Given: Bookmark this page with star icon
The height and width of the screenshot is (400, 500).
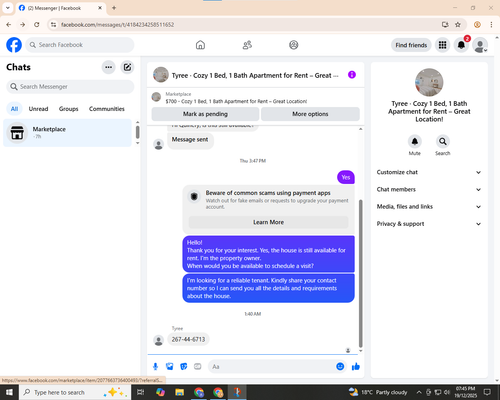Looking at the screenshot, I should pos(458,25).
